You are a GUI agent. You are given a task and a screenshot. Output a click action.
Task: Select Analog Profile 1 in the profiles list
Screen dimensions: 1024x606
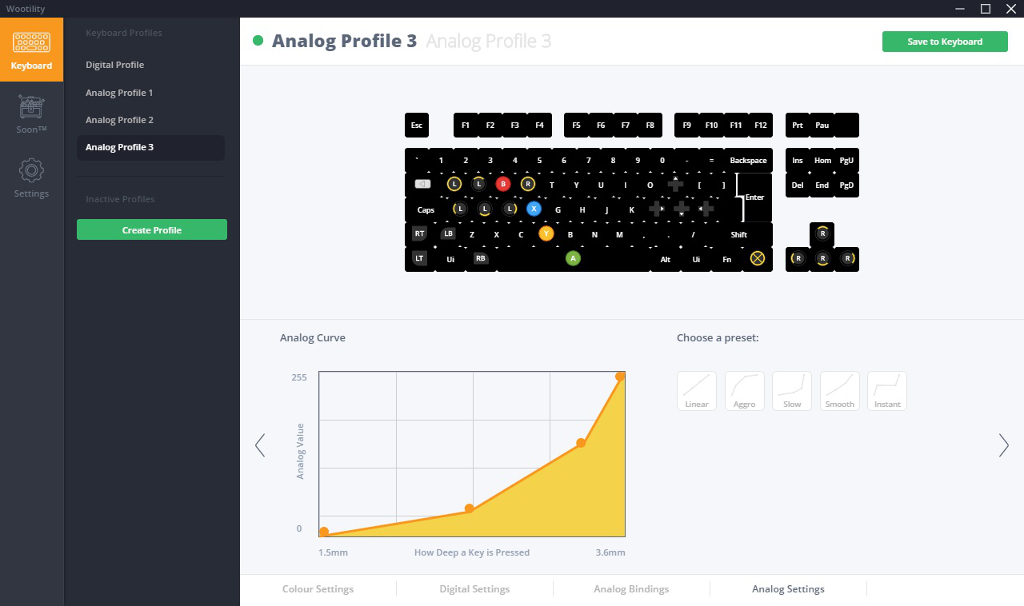[119, 93]
